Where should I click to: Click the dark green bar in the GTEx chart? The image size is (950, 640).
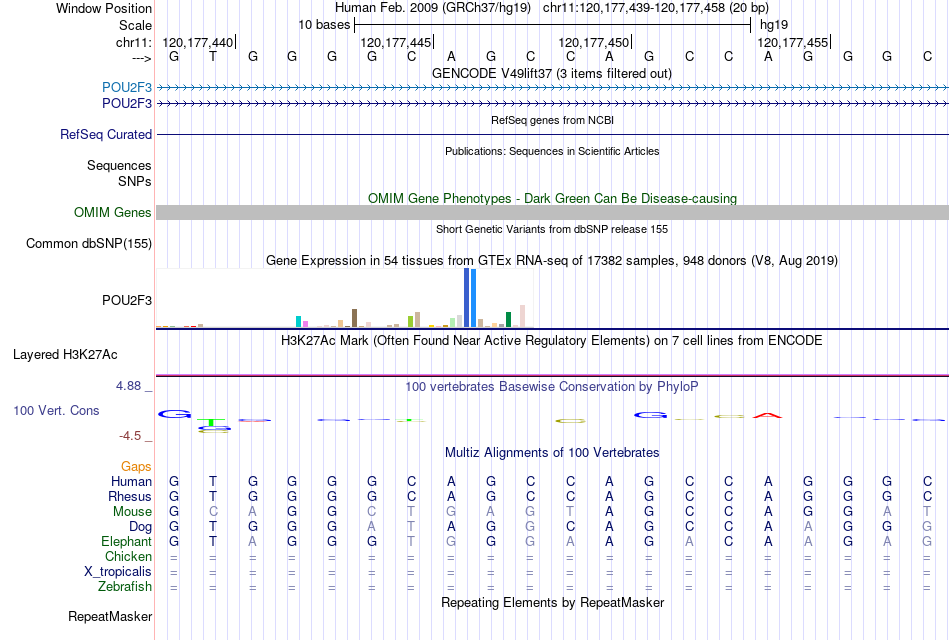(508, 319)
